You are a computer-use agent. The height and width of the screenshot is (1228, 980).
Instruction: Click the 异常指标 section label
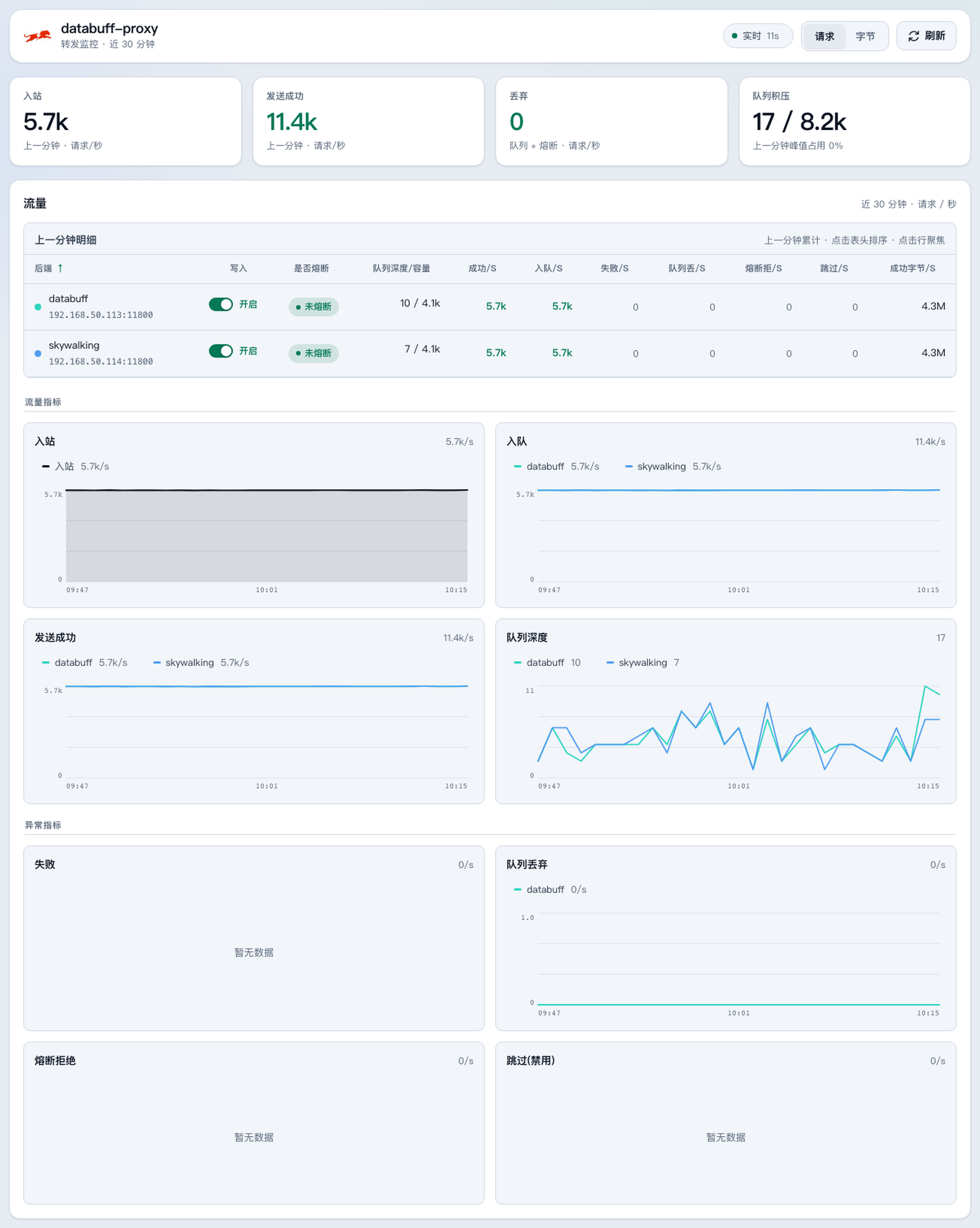coord(43,825)
